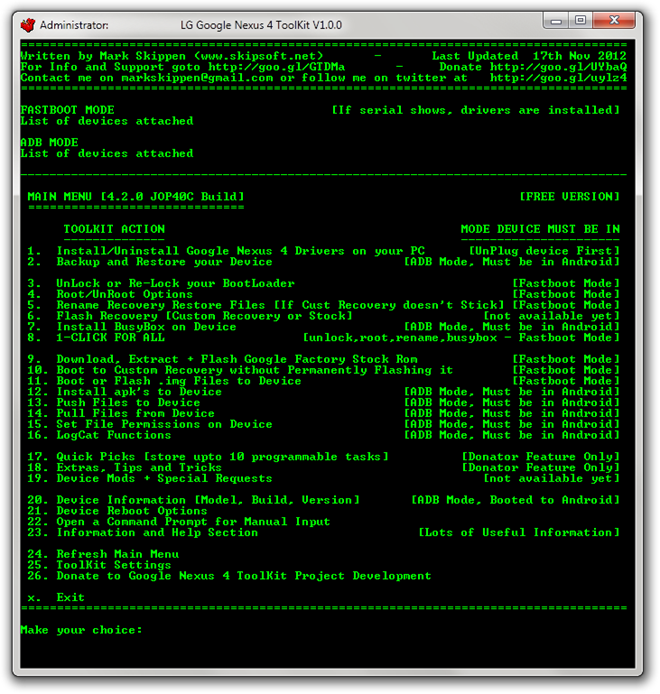Minimize the Nexus 4 ToolKit window
This screenshot has height=694, width=660.
click(x=556, y=20)
